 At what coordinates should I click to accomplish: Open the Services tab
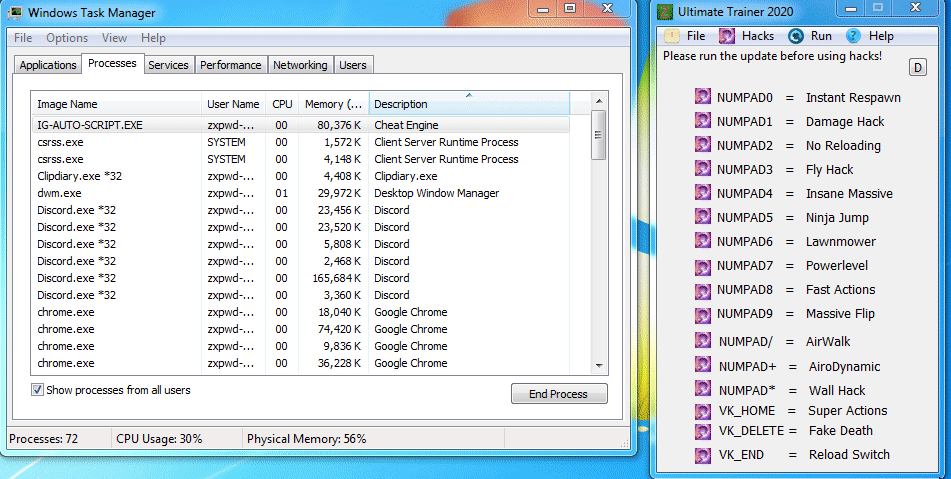coord(168,65)
